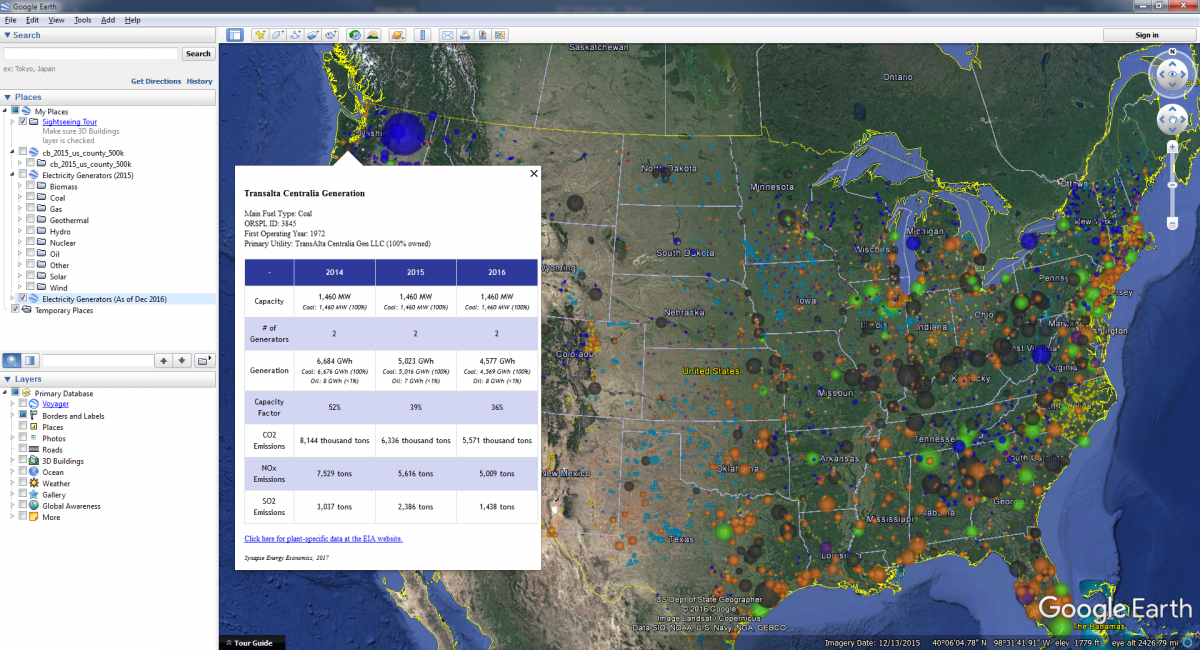Show historical imagery clock icon
The width and height of the screenshot is (1200, 650).
[355, 35]
